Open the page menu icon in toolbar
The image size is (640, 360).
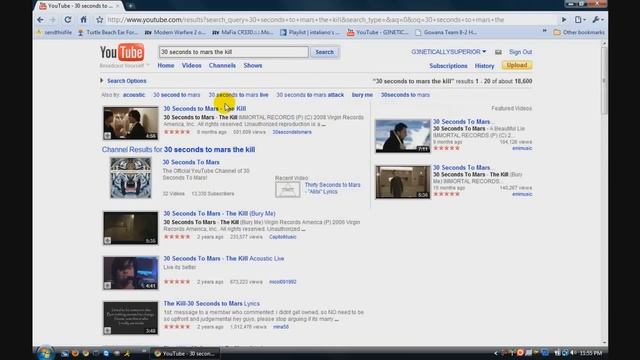pos(580,20)
